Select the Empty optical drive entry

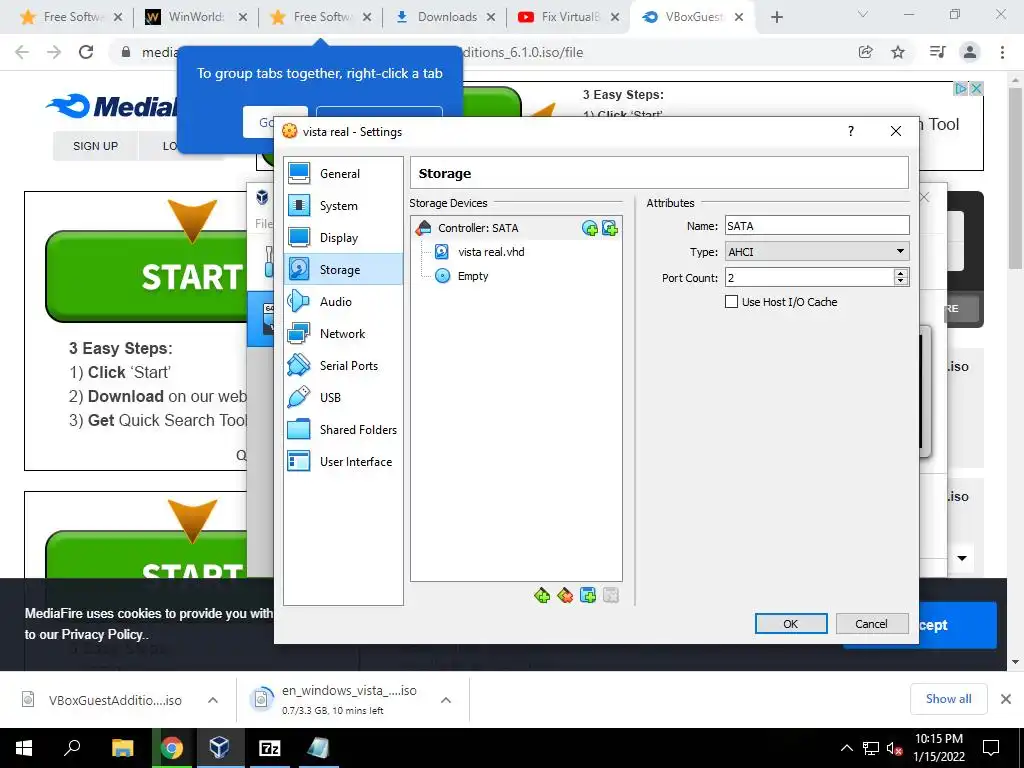click(473, 276)
